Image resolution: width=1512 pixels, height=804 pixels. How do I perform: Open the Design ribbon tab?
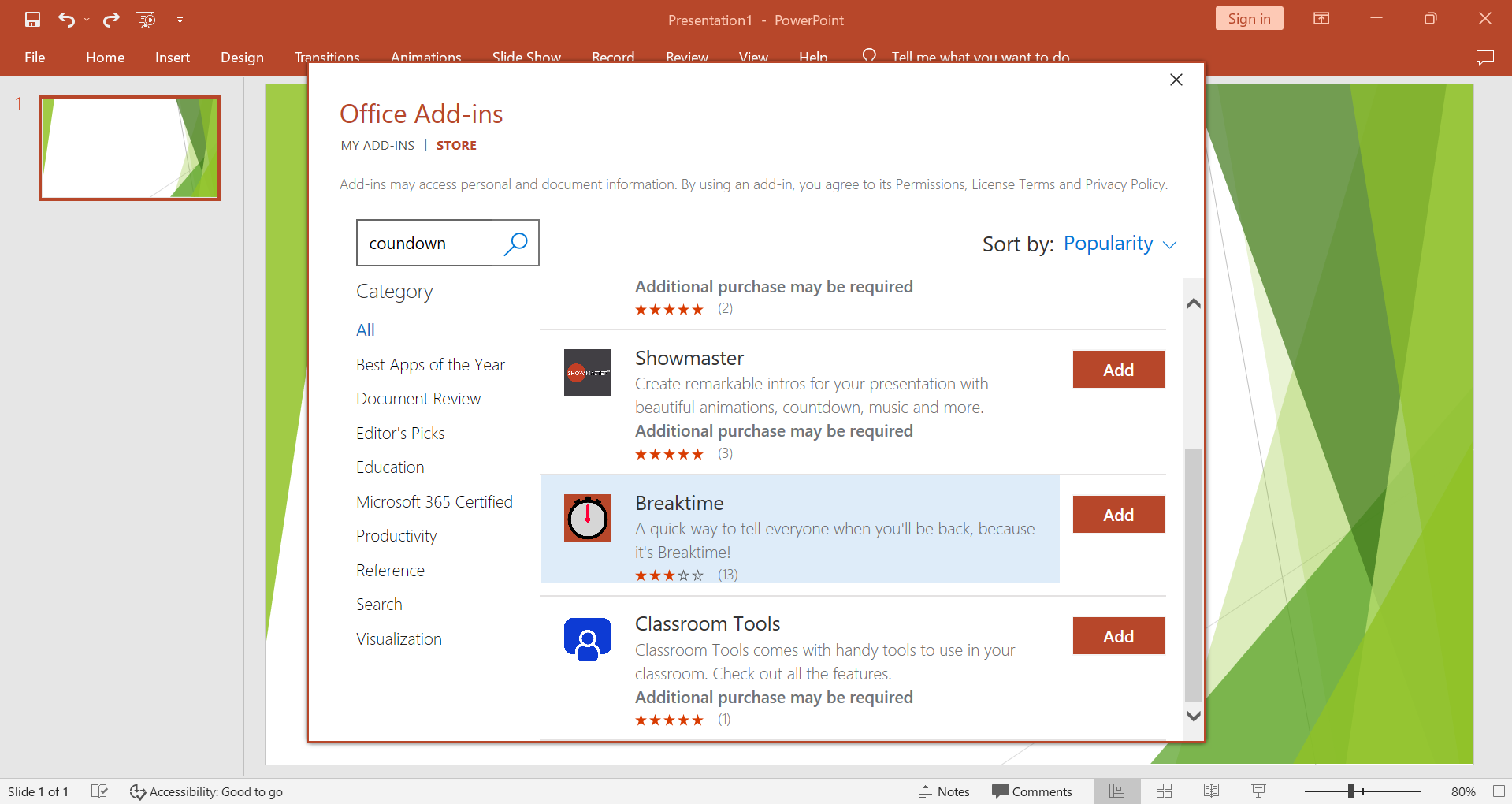(242, 57)
